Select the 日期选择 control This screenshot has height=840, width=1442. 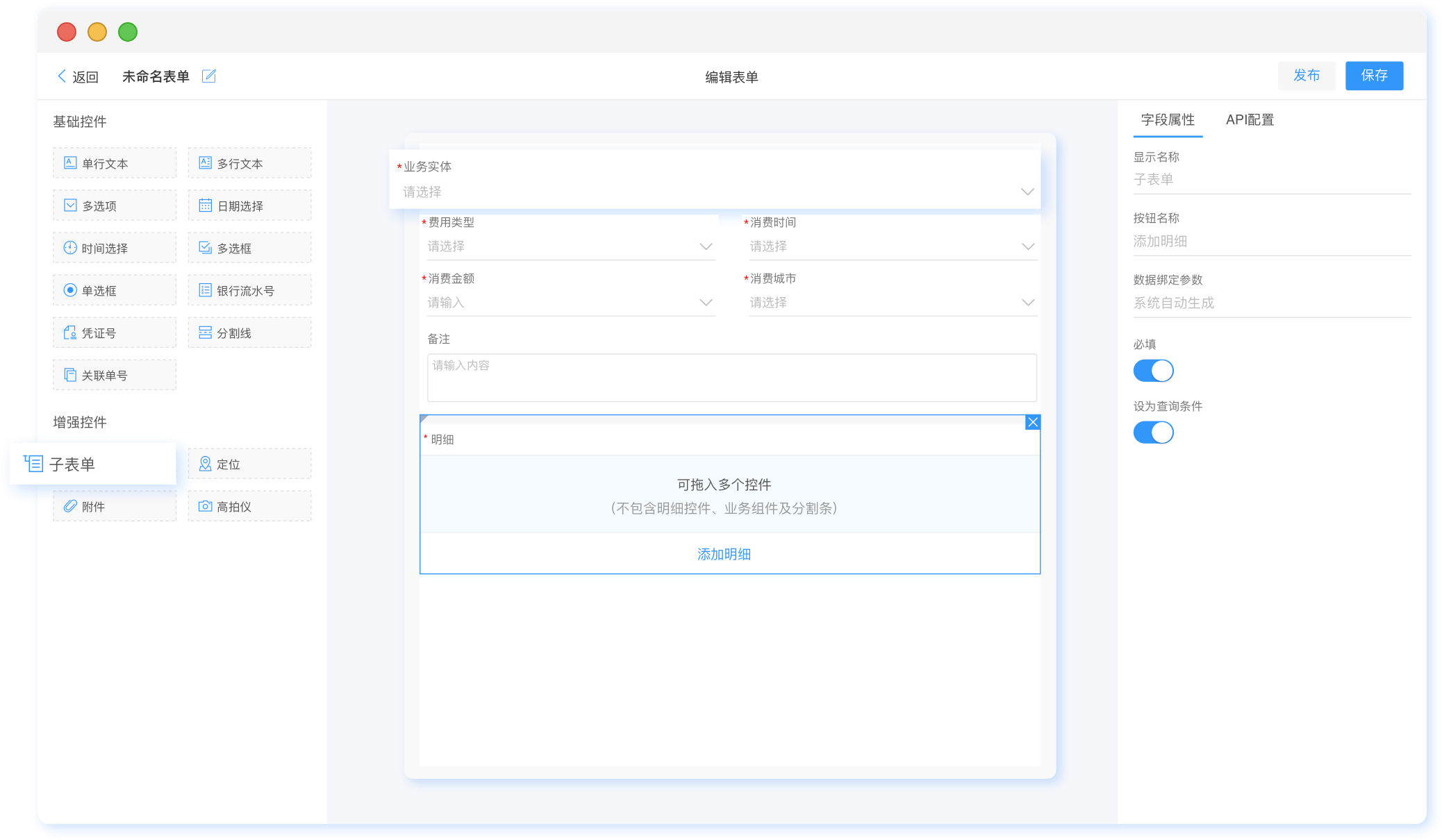click(249, 205)
